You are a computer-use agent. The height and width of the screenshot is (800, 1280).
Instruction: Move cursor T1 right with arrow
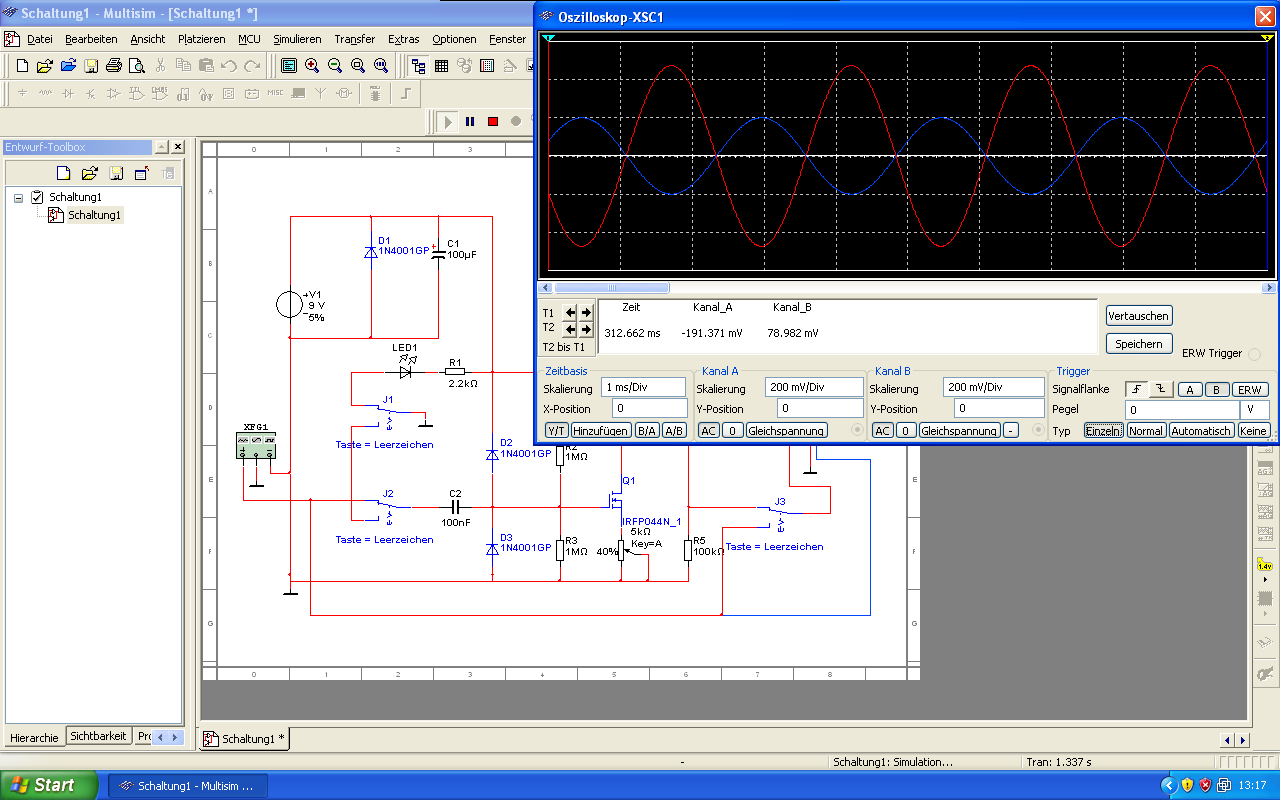tap(586, 312)
